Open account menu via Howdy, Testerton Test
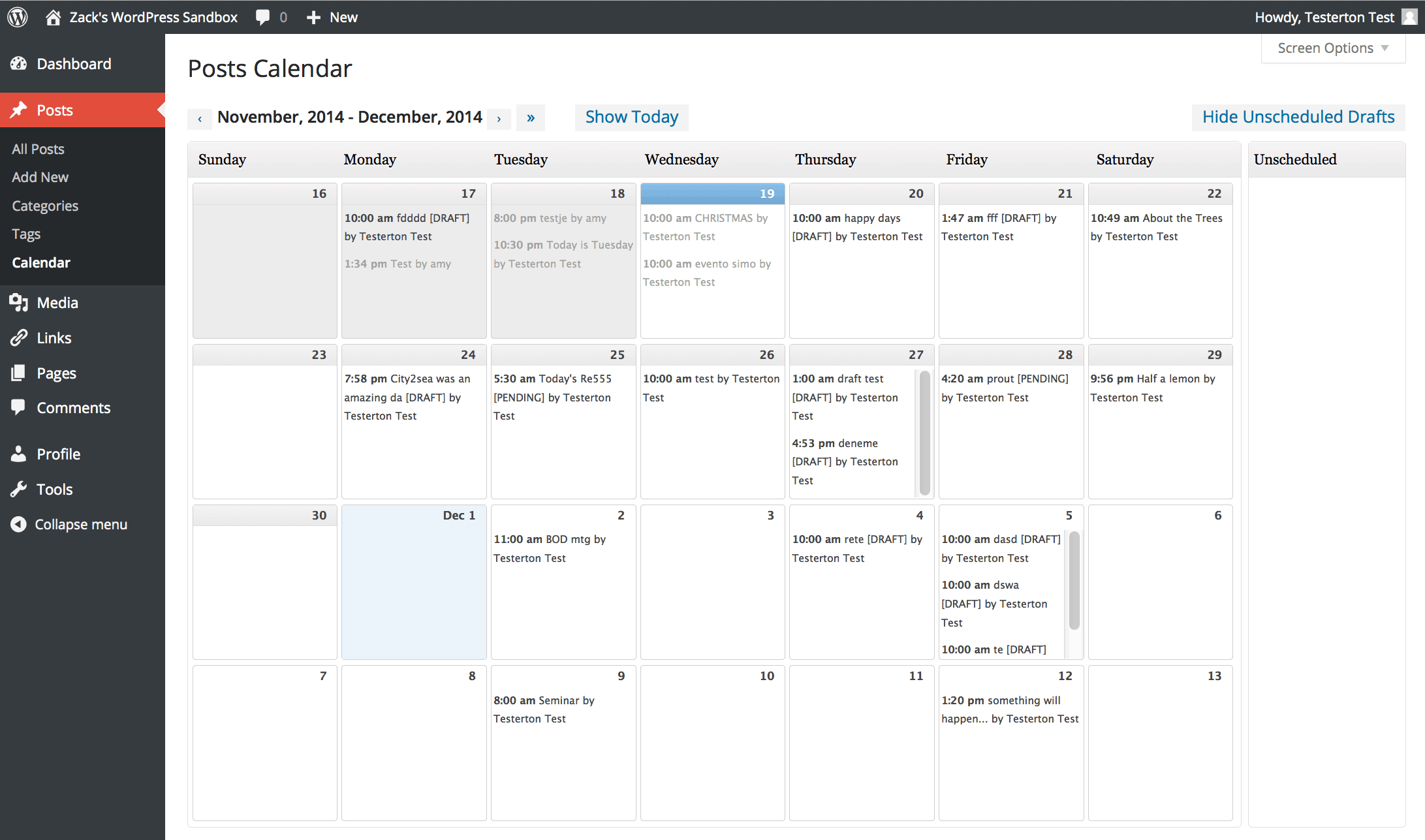 (x=1325, y=16)
